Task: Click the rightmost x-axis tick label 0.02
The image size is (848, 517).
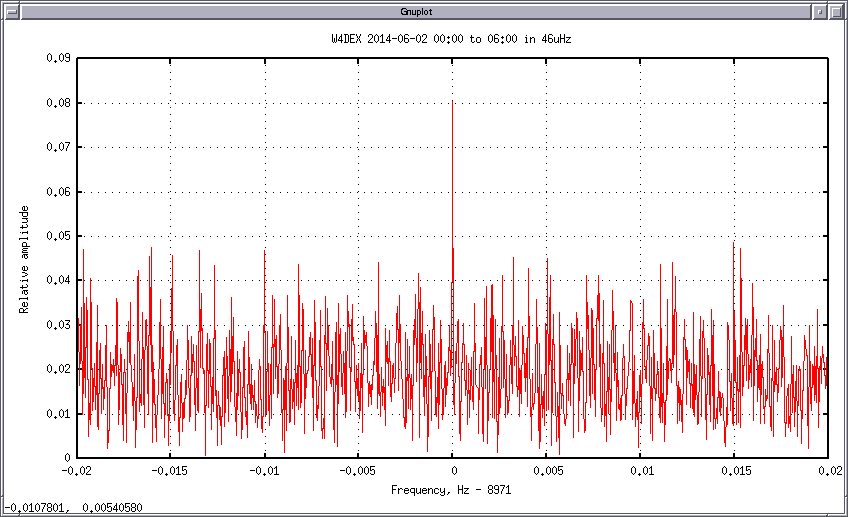Action: tap(828, 470)
